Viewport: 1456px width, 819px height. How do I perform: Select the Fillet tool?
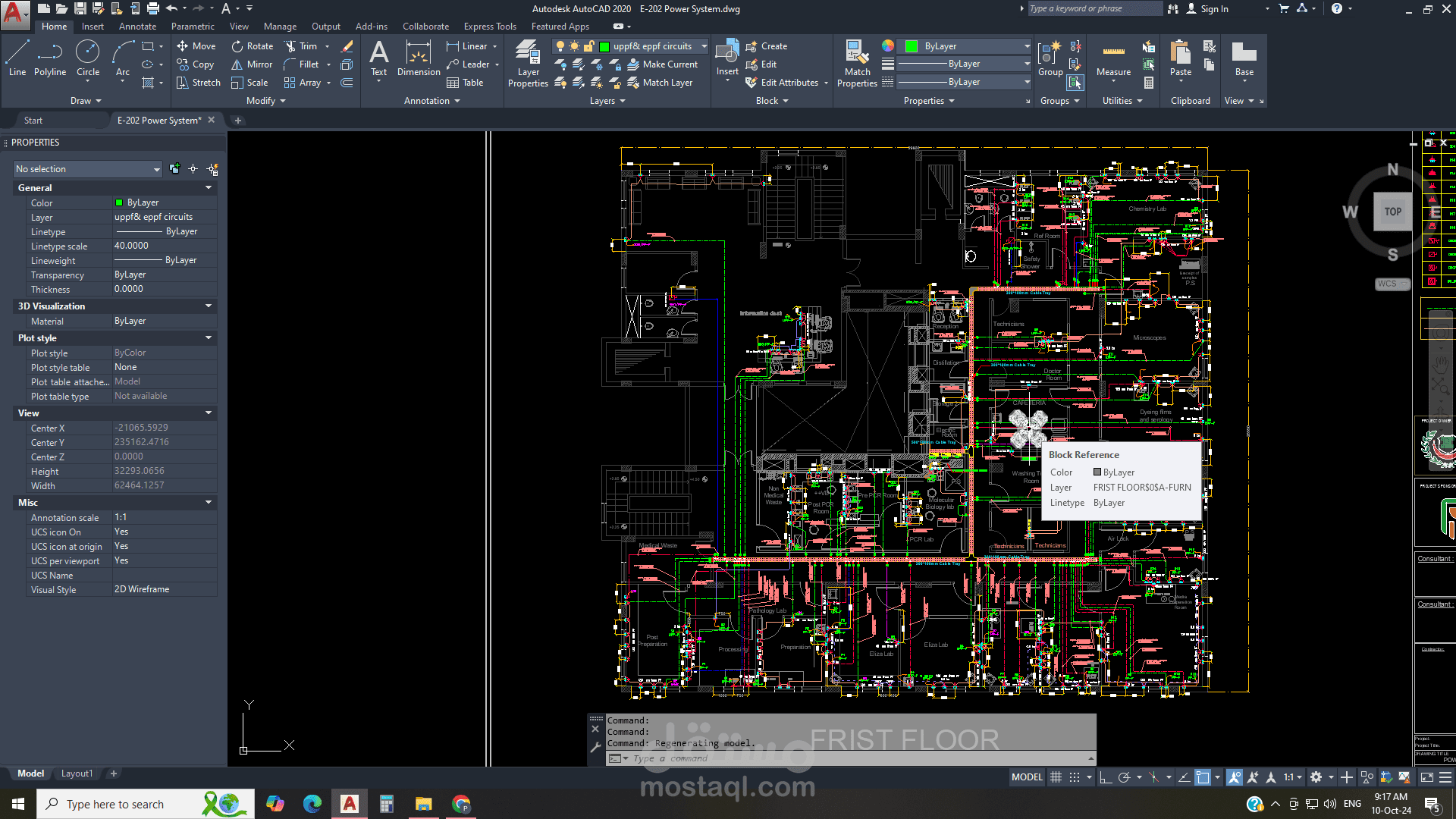(302, 64)
